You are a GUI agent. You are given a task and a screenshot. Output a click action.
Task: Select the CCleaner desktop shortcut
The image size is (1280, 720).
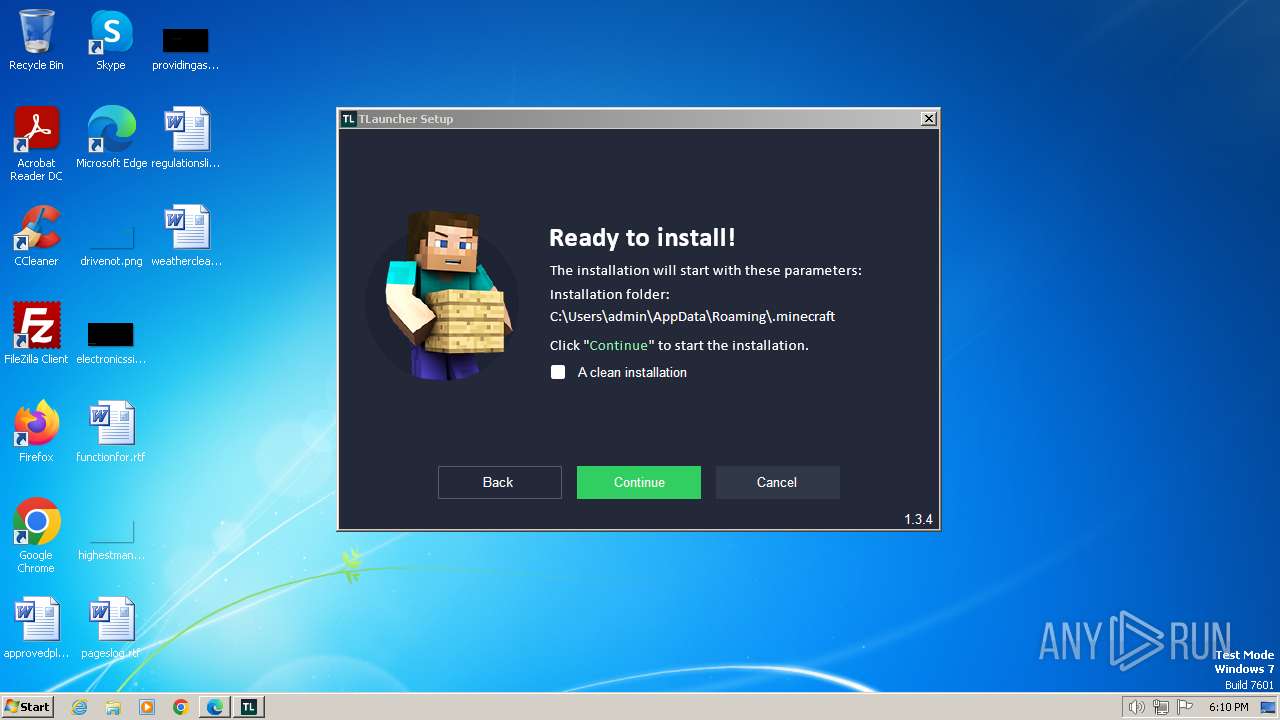tap(36, 236)
